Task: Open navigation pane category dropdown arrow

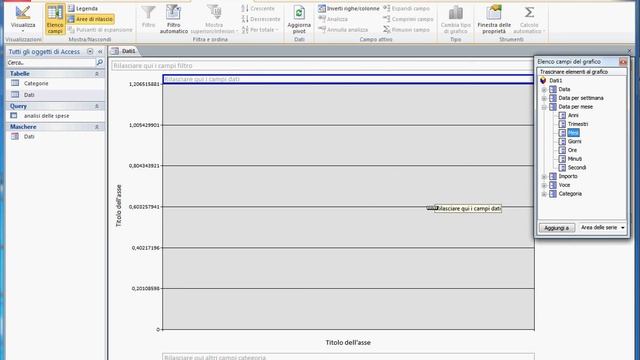Action: (x=90, y=52)
